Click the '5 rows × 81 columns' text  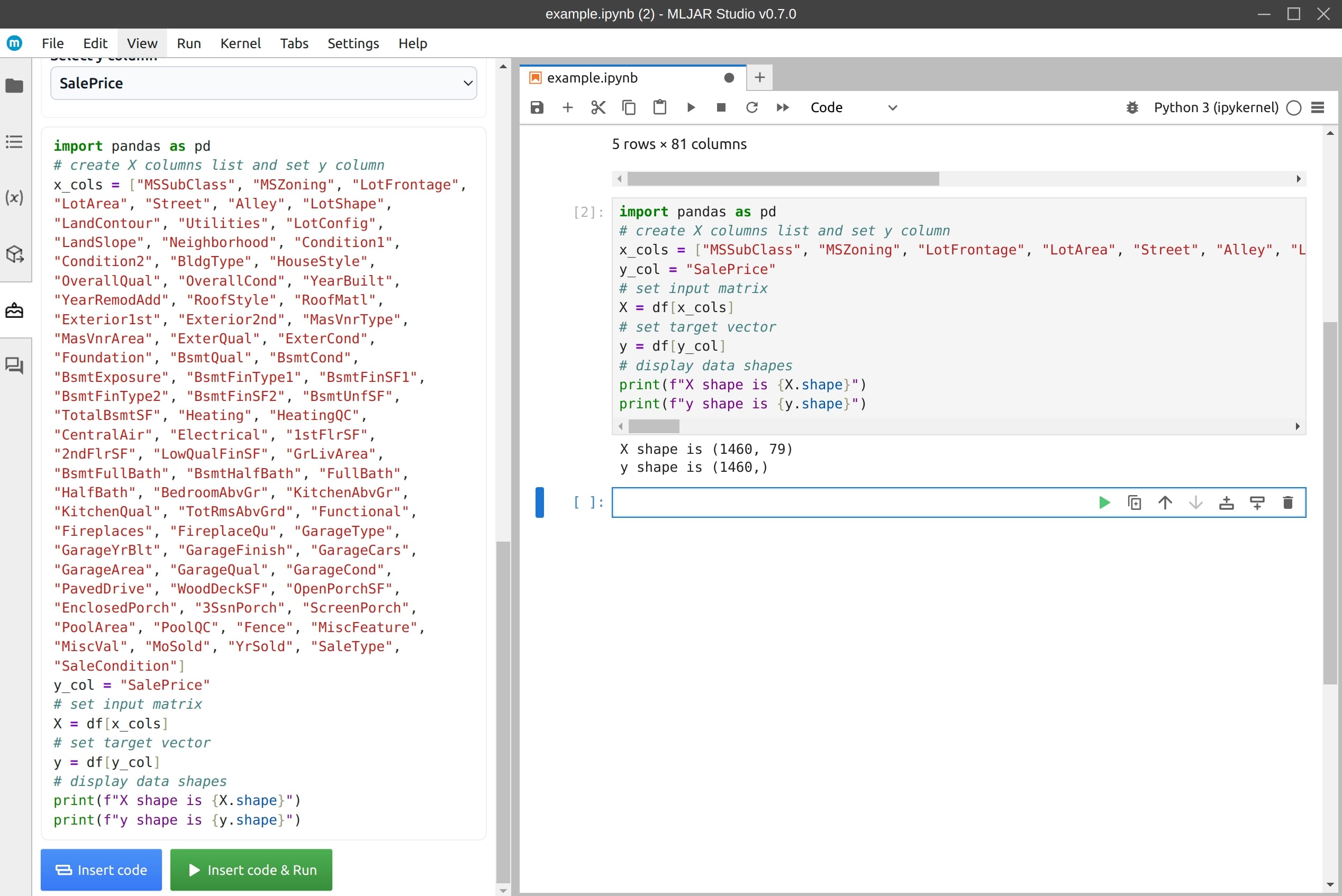(x=679, y=144)
